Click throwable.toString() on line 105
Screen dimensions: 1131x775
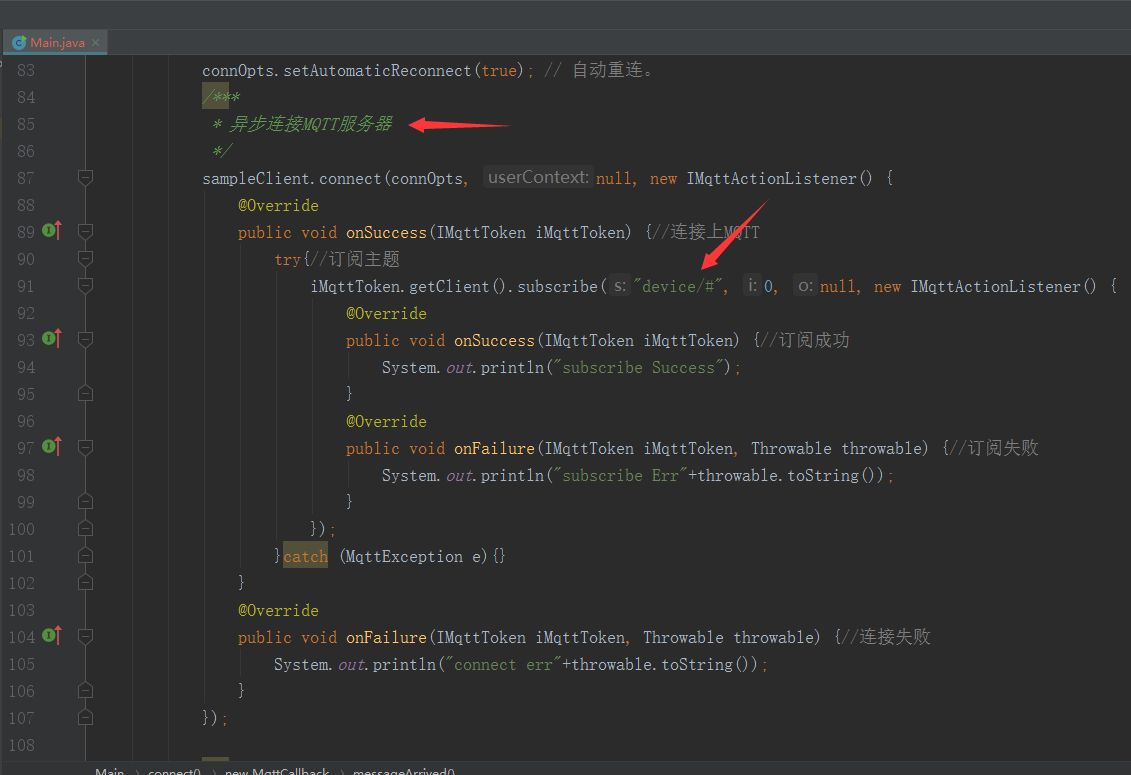[x=662, y=665]
